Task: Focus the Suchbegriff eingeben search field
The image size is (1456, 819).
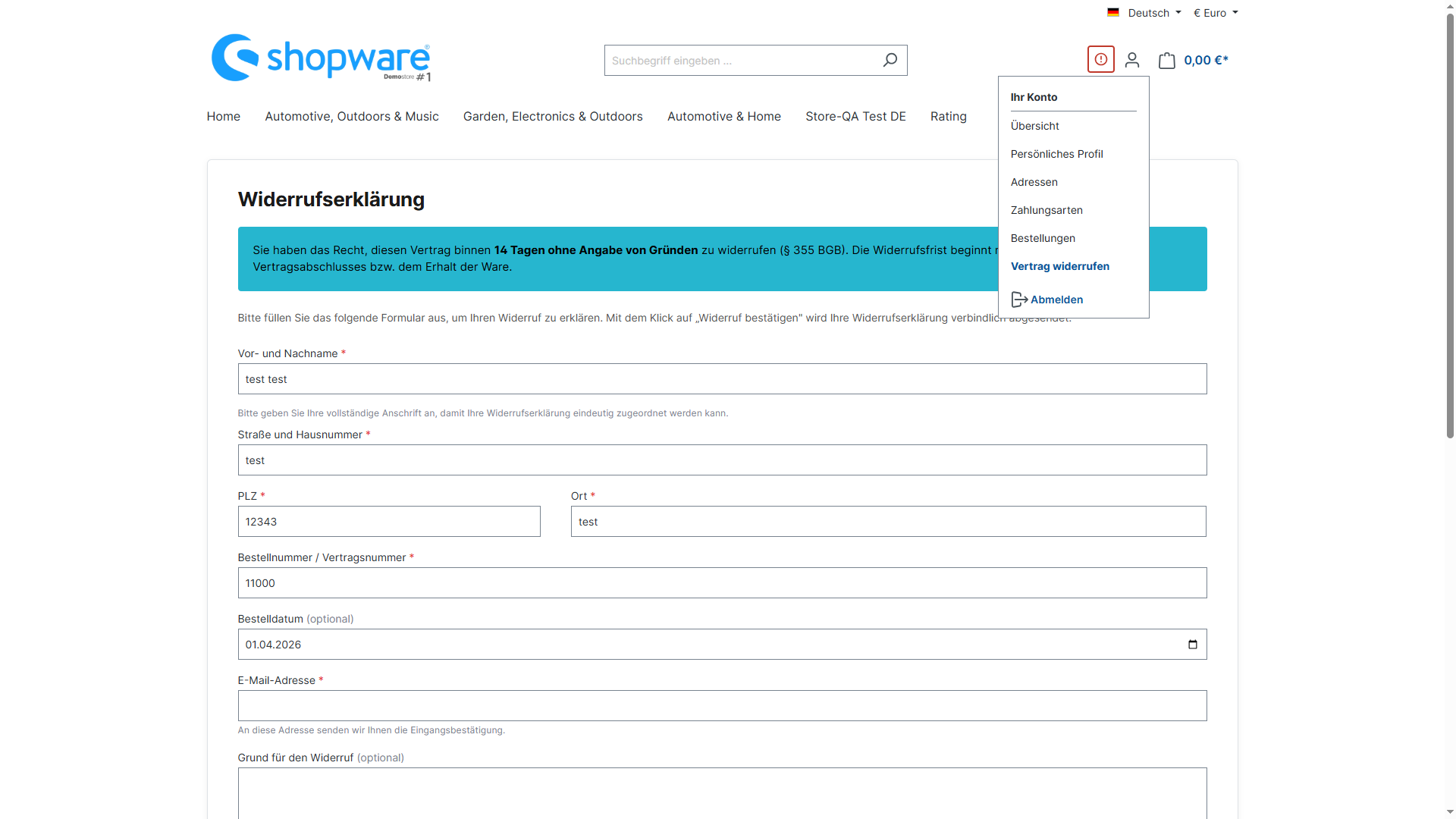Action: click(x=739, y=60)
